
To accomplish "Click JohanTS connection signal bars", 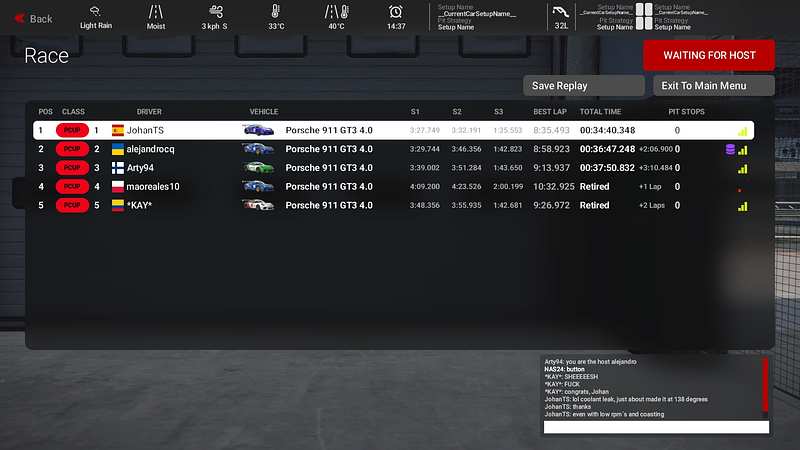I will click(742, 132).
